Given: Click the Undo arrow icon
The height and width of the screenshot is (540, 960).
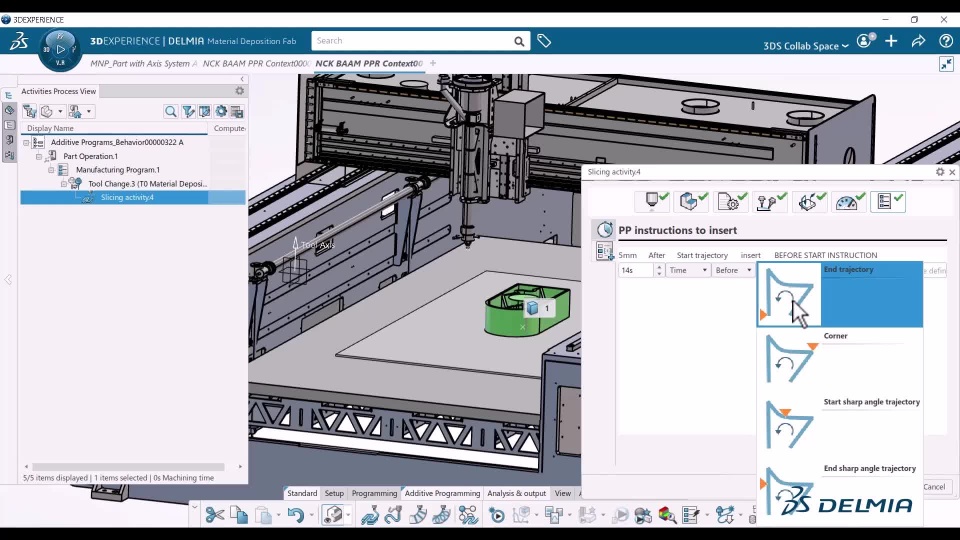Looking at the screenshot, I should coord(296,515).
